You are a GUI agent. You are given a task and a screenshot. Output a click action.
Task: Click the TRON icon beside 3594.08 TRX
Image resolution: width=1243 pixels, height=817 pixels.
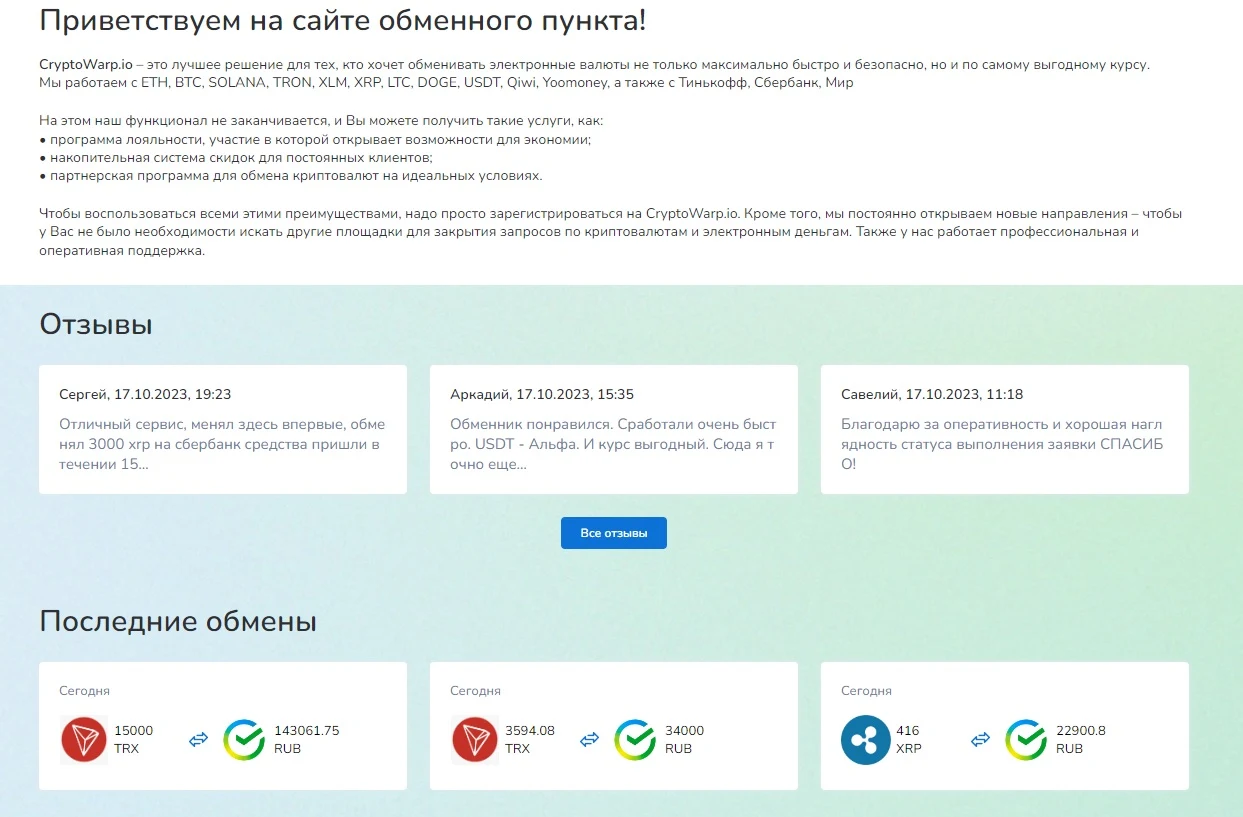tap(475, 740)
